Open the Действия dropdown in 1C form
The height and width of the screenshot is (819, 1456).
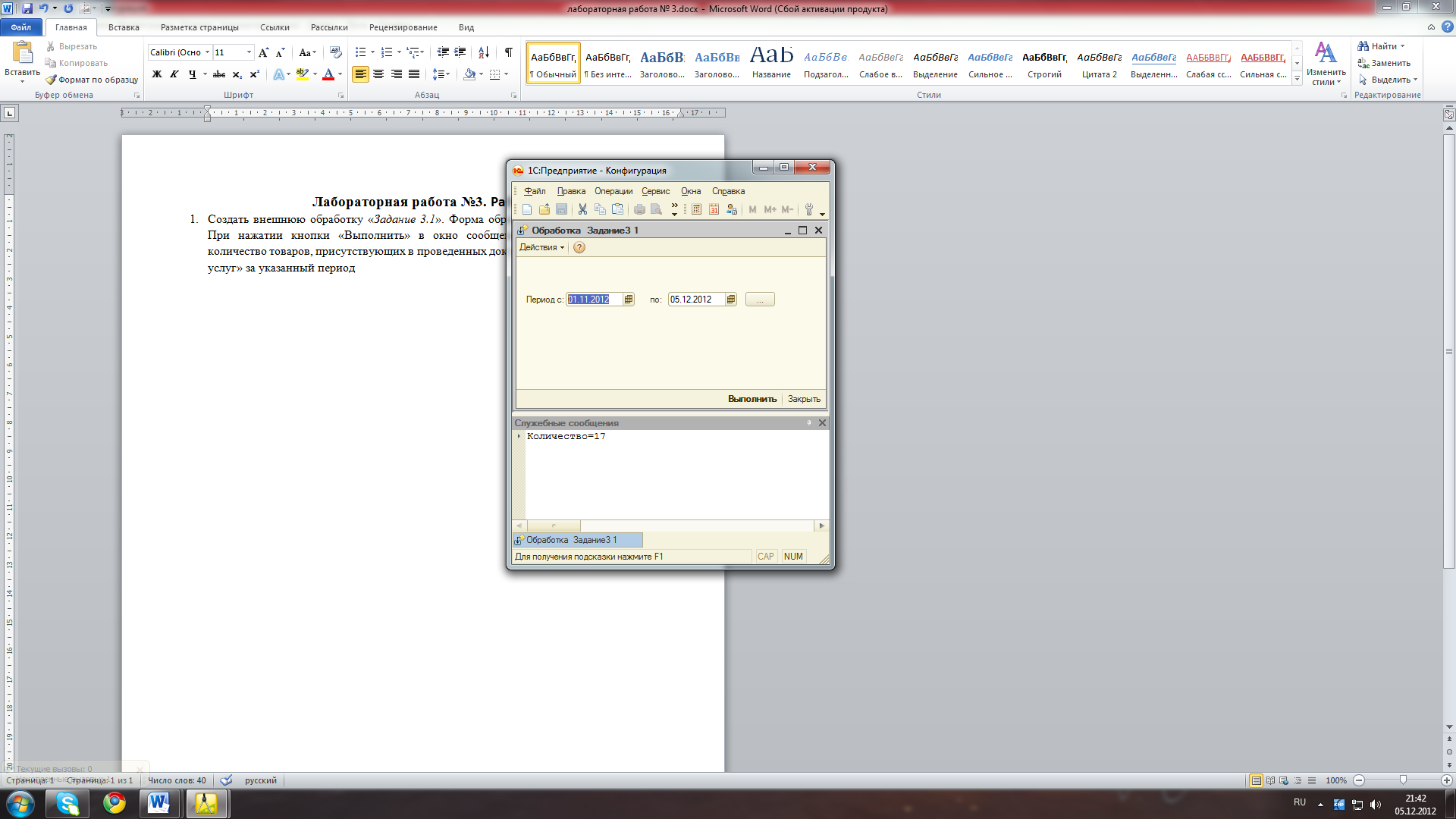click(541, 248)
